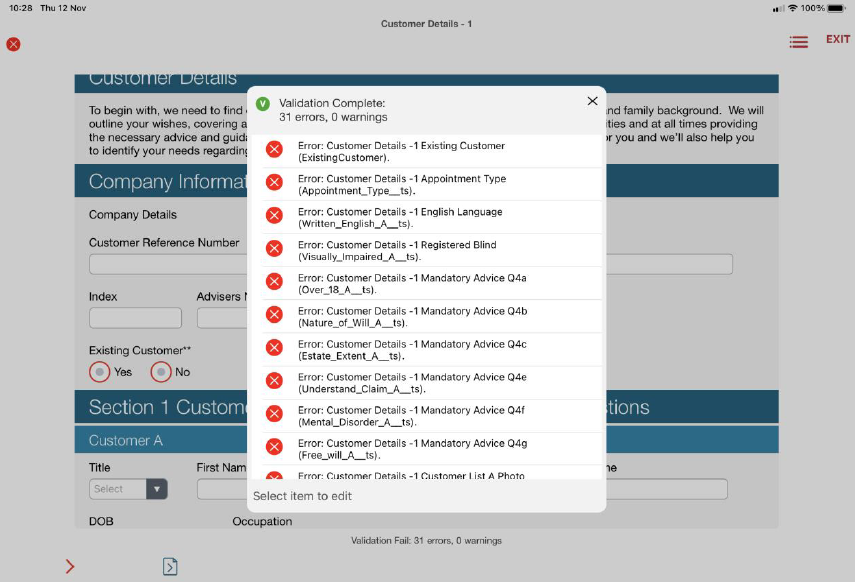The height and width of the screenshot is (582, 855).
Task: Click the red close icon at top left
Action: (x=13, y=44)
